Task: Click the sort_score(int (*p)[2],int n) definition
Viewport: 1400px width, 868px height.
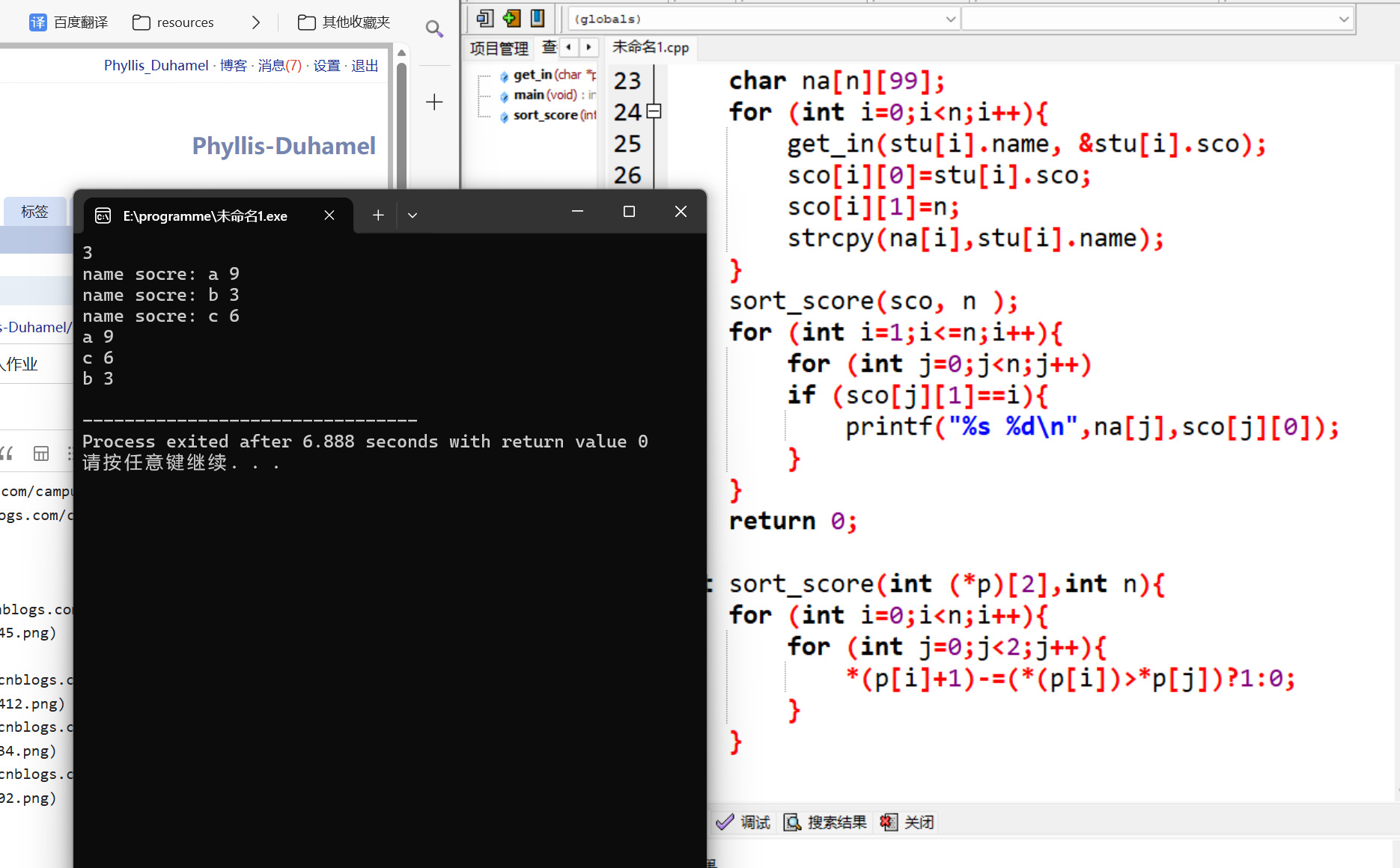Action: pyautogui.click(x=947, y=584)
